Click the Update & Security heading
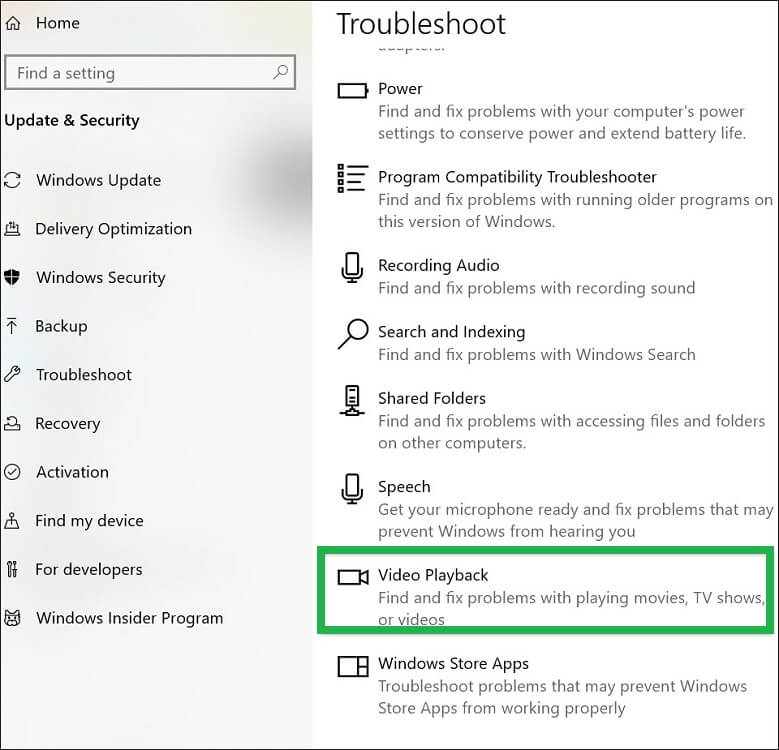The width and height of the screenshot is (779, 750). (72, 121)
